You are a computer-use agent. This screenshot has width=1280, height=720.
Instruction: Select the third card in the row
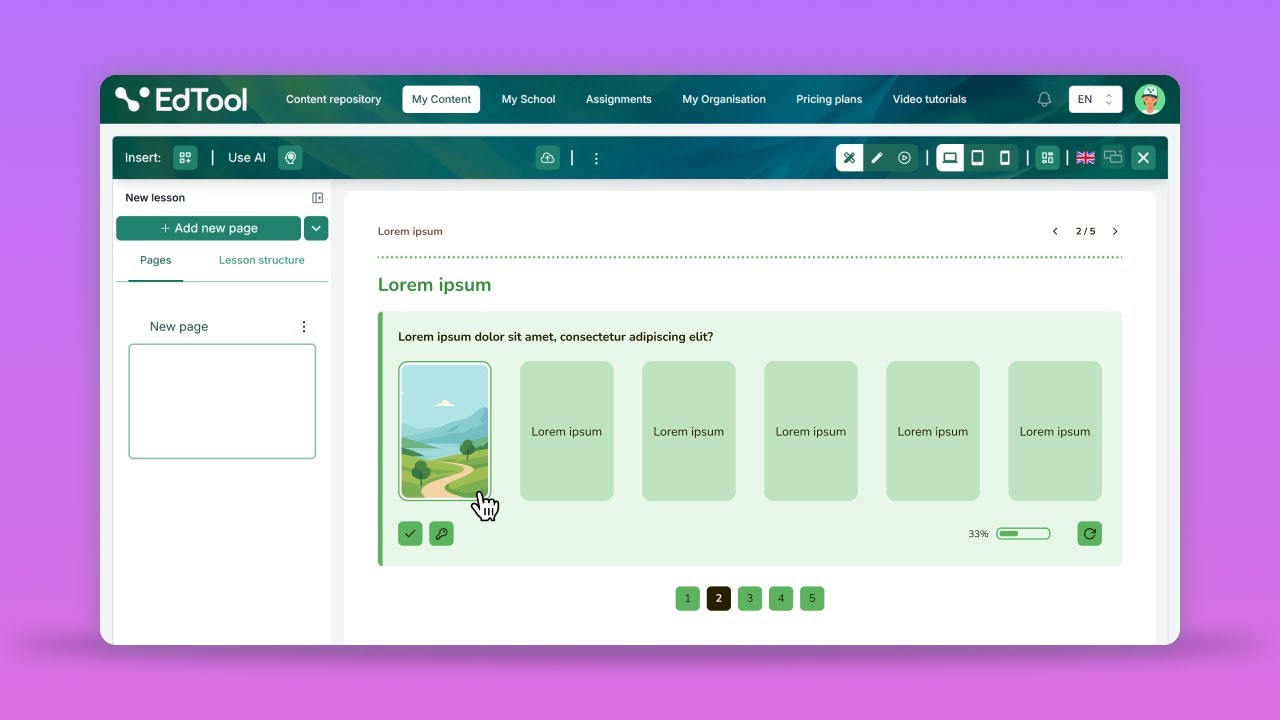pos(689,431)
